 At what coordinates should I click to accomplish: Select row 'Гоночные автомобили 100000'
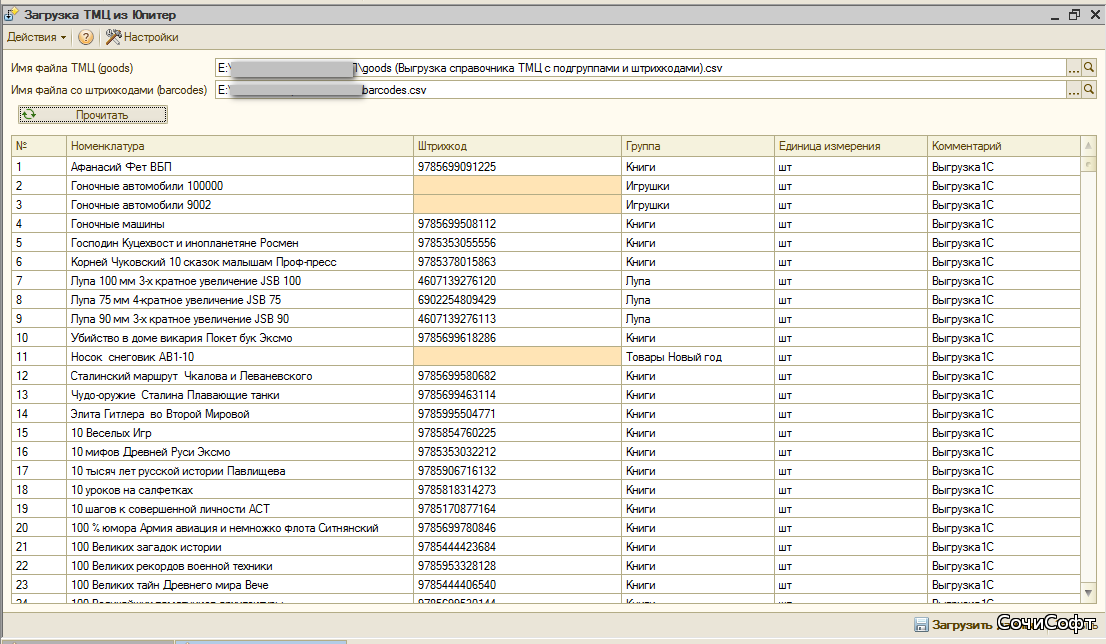pyautogui.click(x=546, y=186)
